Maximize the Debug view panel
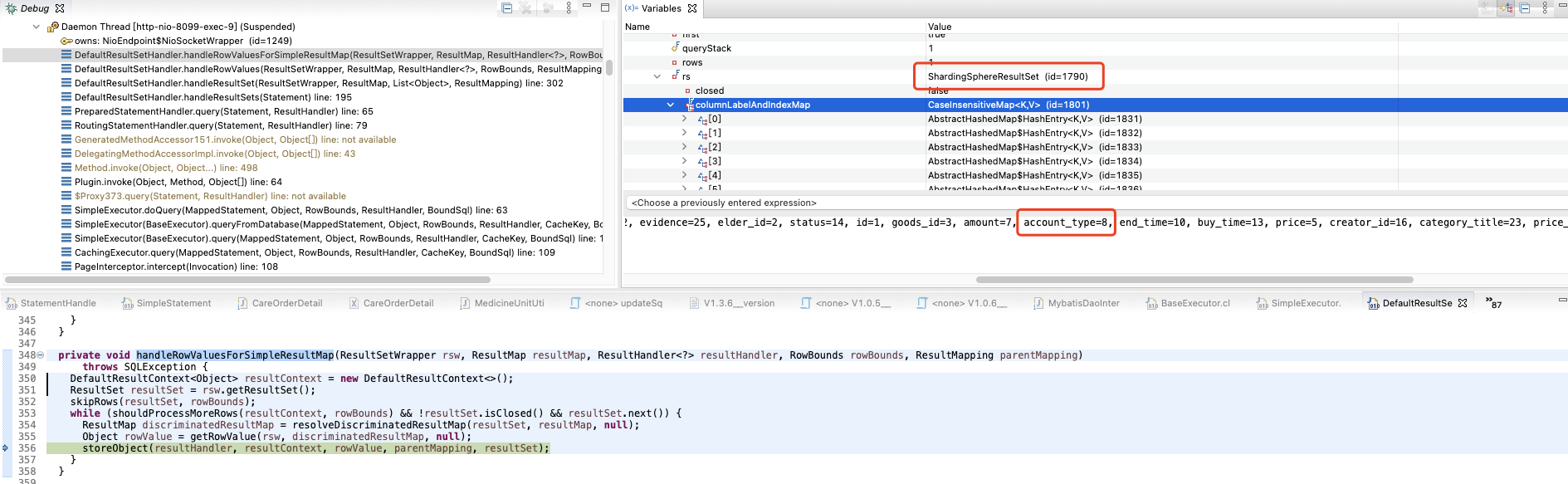The height and width of the screenshot is (484, 1568). tap(605, 7)
